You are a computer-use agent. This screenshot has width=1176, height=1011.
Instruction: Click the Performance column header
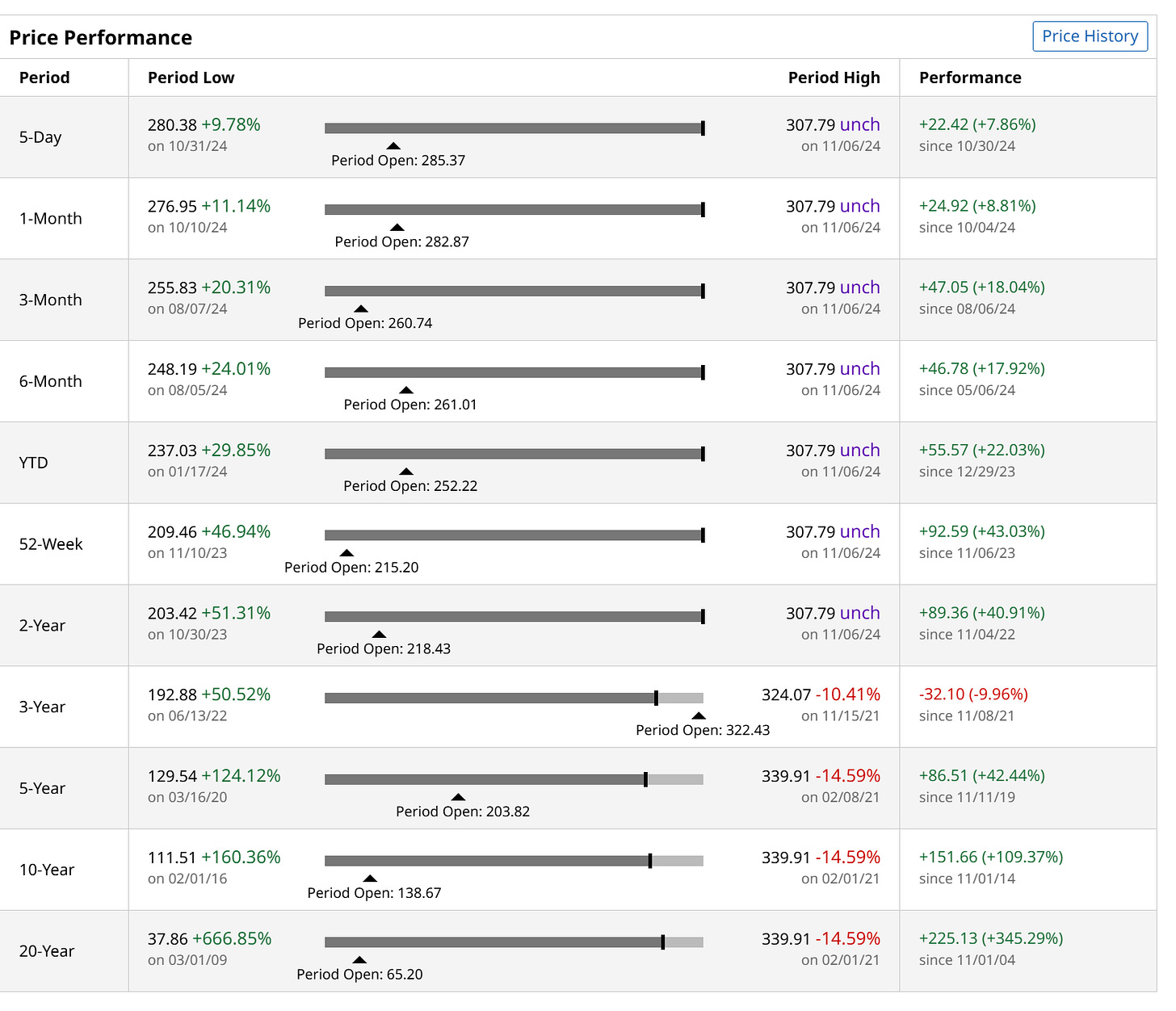point(970,78)
